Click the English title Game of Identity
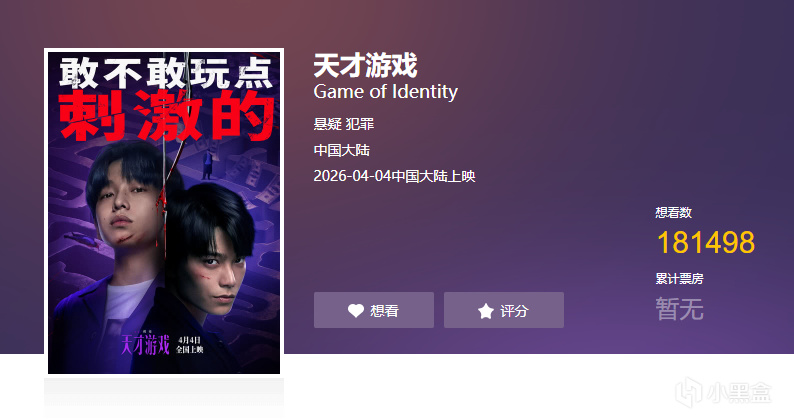The width and height of the screenshot is (794, 419). (x=385, y=92)
